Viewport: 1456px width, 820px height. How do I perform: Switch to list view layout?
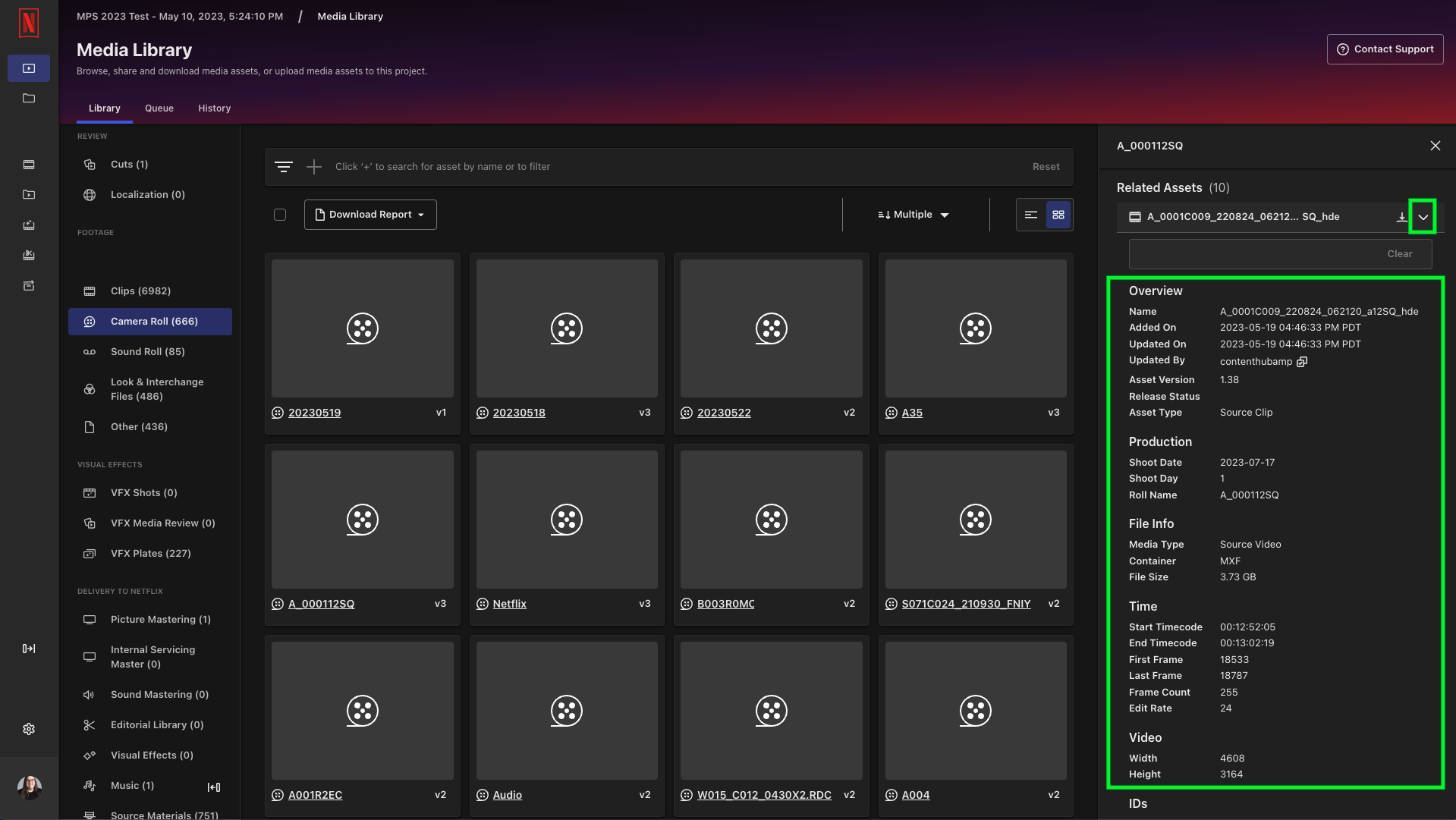click(1030, 215)
